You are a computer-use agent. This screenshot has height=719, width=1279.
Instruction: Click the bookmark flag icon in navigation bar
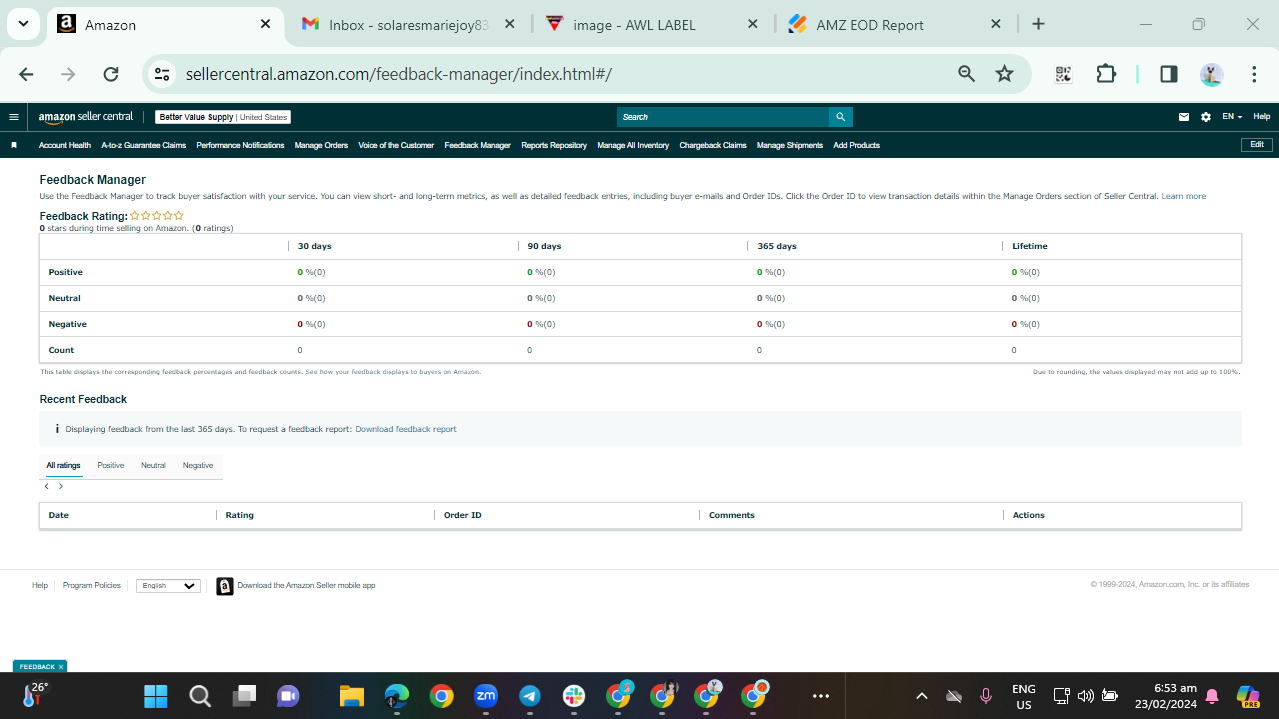14,145
